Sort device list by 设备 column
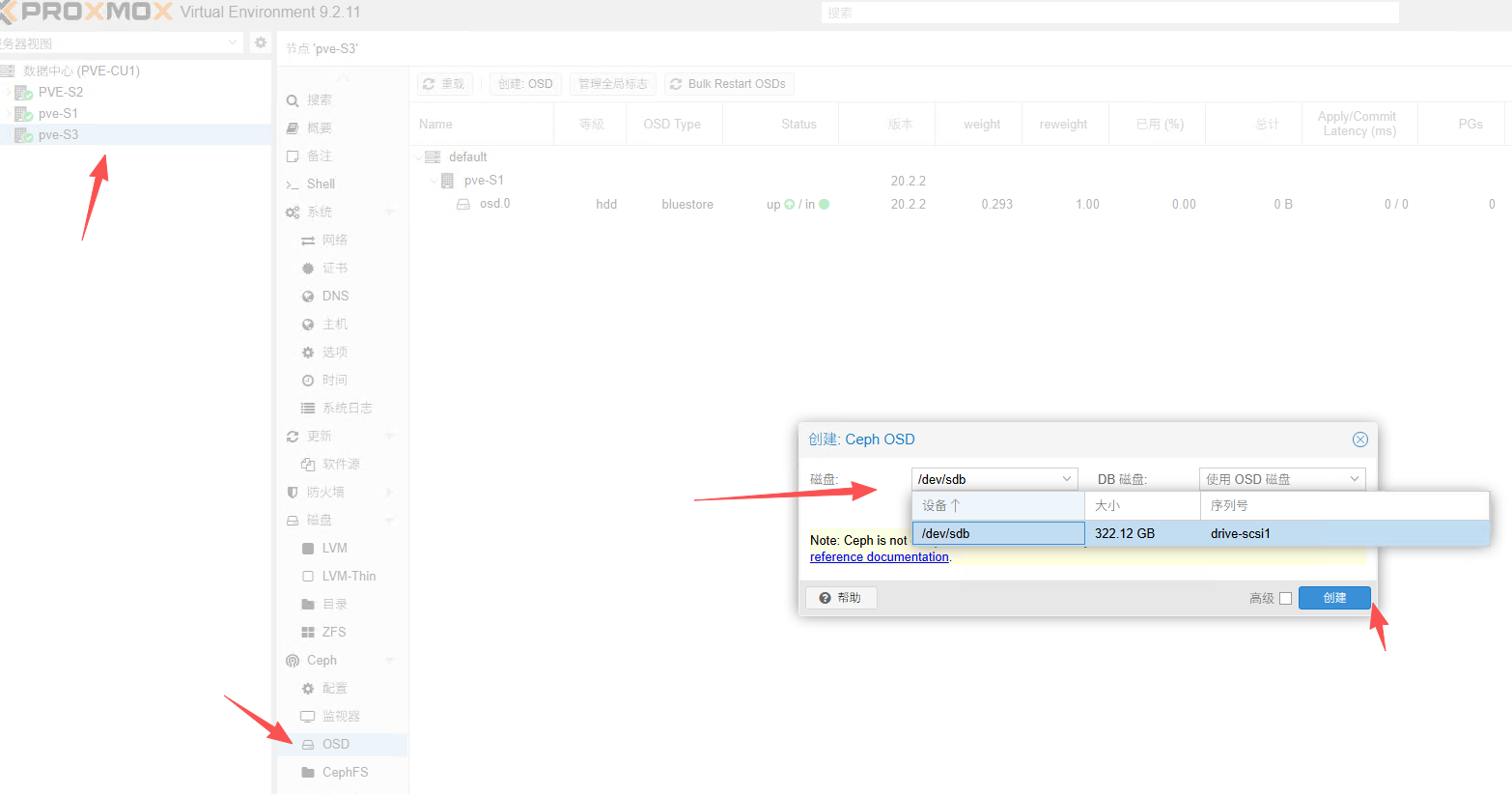 point(998,505)
